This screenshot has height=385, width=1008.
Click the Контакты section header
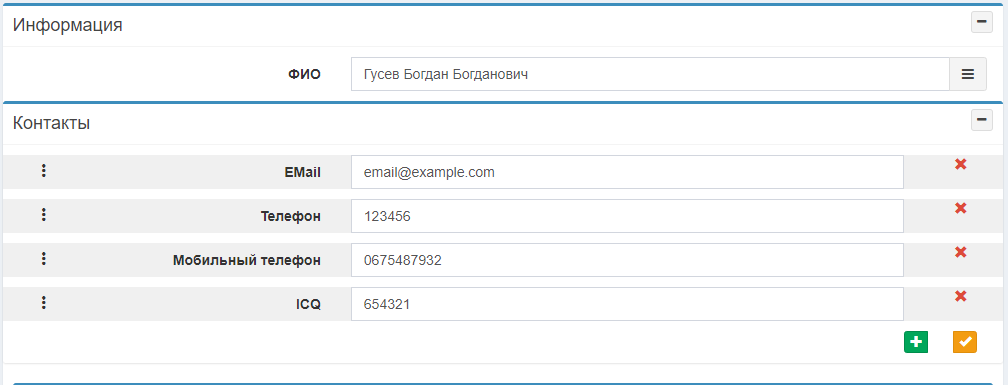point(51,123)
